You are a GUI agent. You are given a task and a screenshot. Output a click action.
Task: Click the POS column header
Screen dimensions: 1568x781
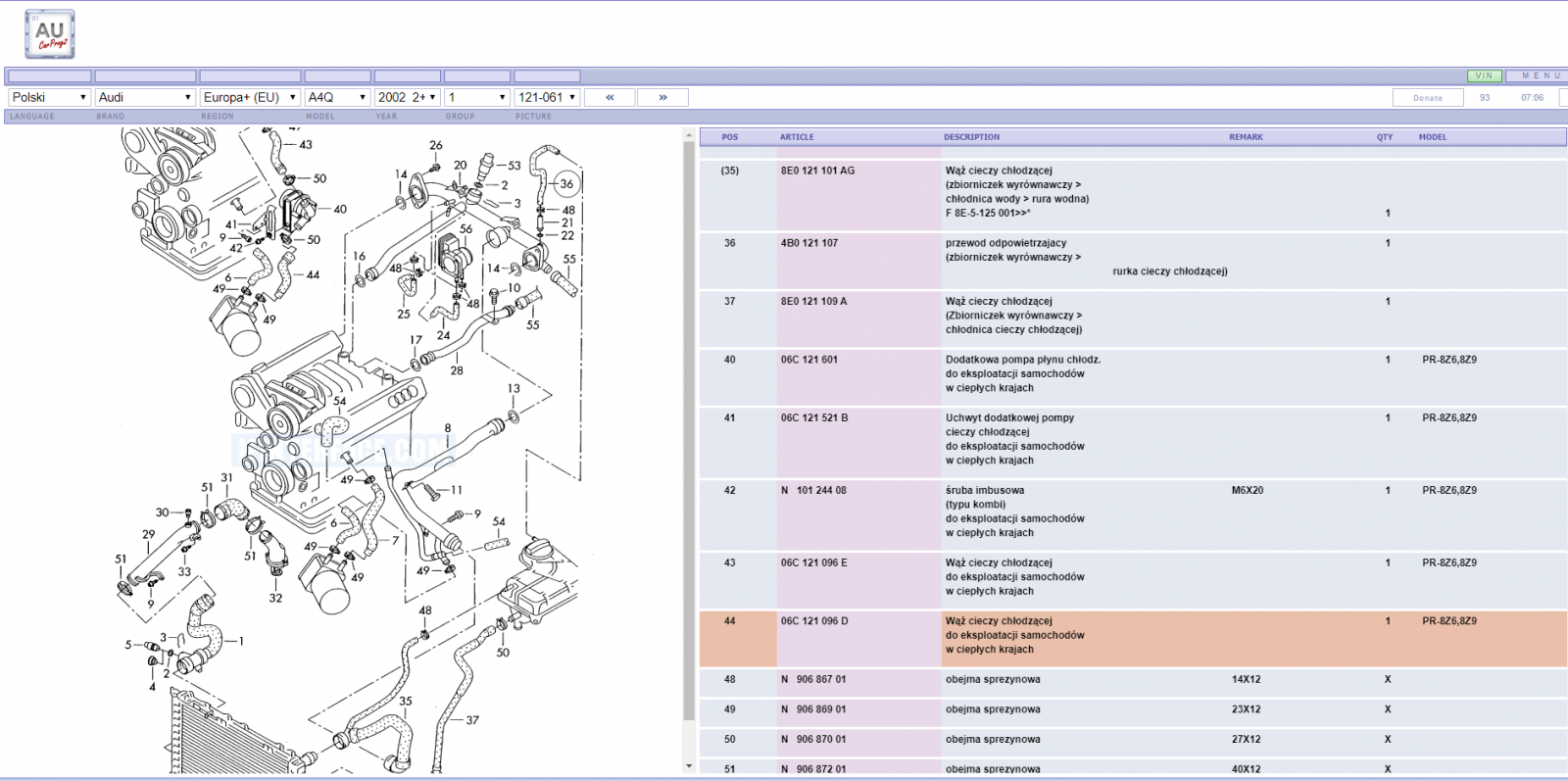[x=730, y=137]
